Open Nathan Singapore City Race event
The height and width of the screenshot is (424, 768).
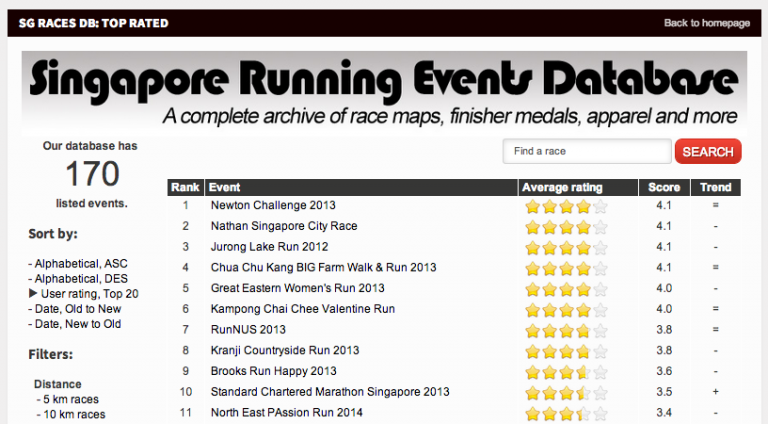coord(284,226)
